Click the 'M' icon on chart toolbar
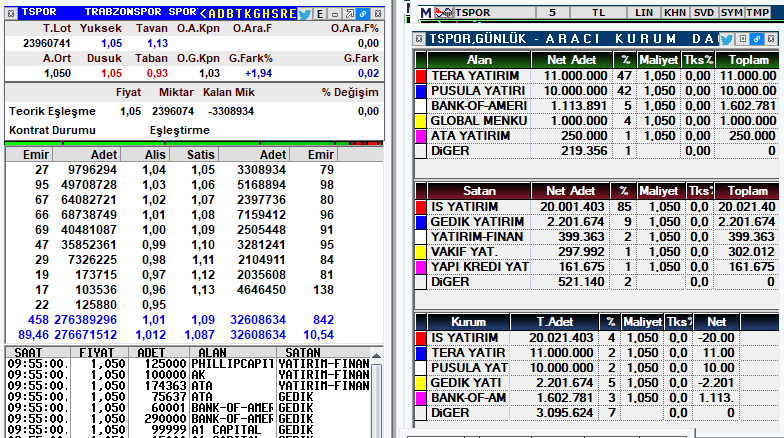 (426, 12)
